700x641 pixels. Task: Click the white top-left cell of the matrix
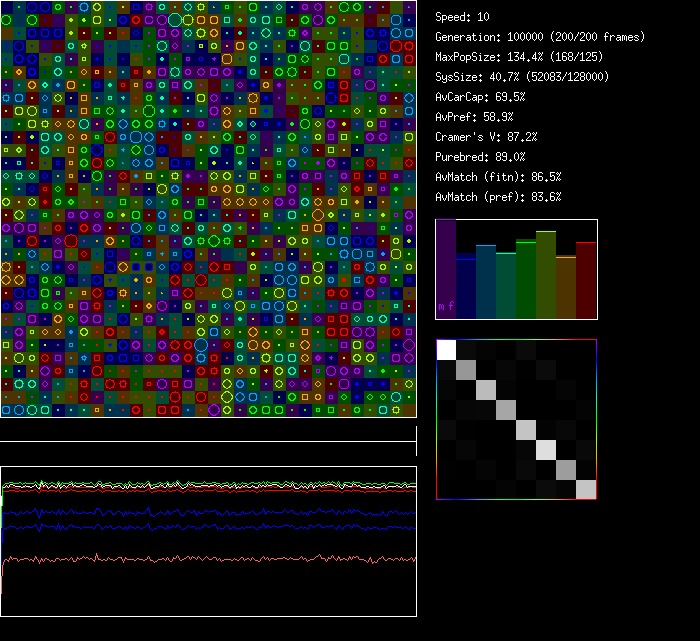[446, 350]
